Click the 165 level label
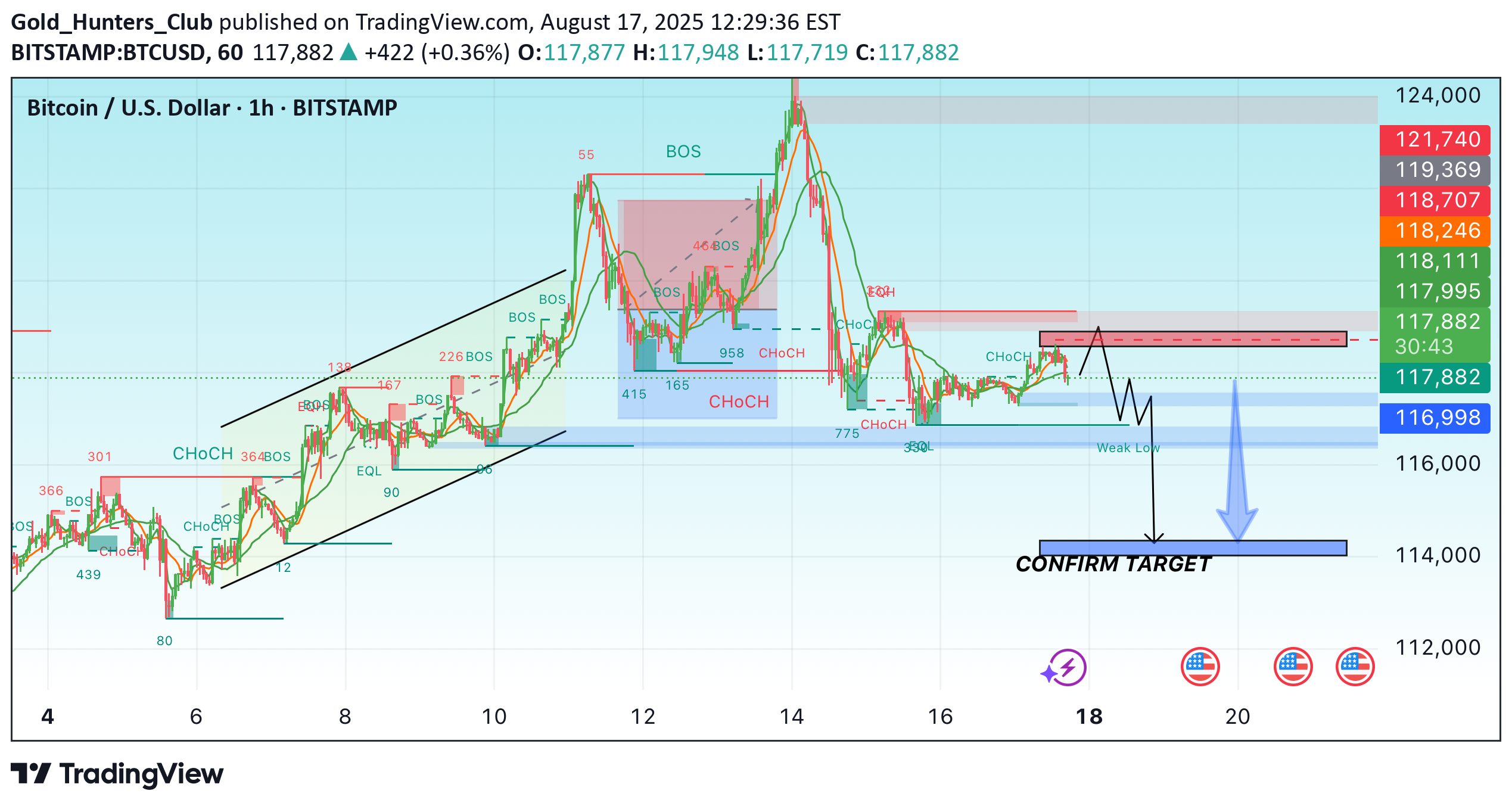The width and height of the screenshot is (1512, 806). point(677,385)
